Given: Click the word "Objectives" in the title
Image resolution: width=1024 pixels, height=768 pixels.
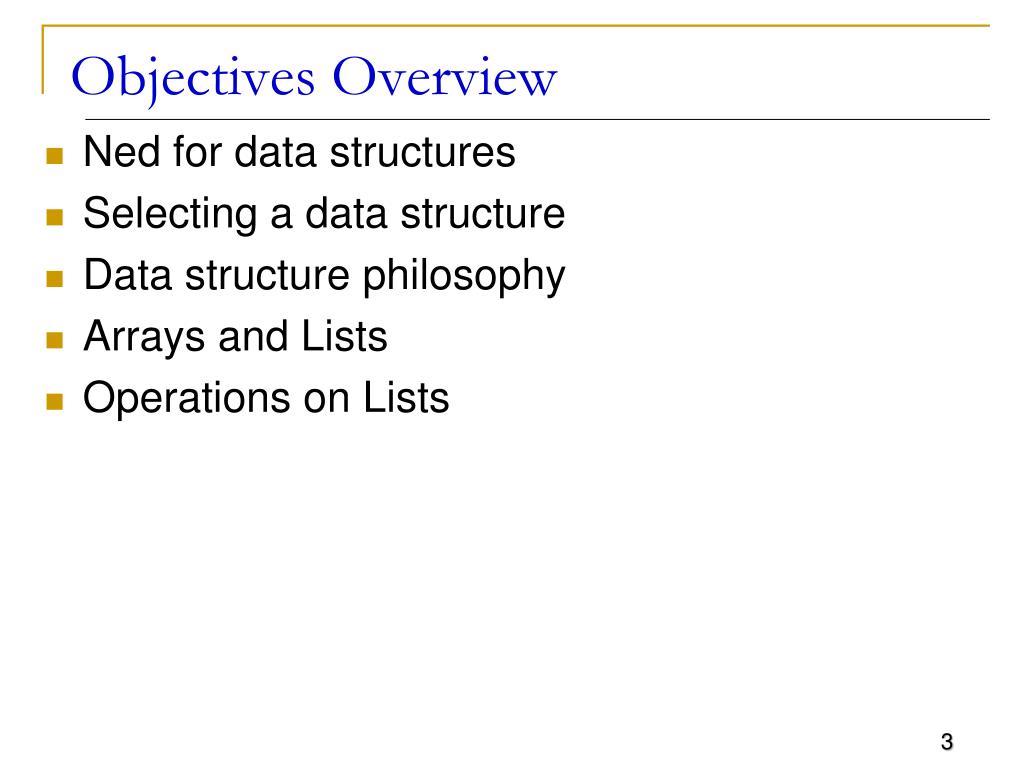Looking at the screenshot, I should (x=193, y=80).
